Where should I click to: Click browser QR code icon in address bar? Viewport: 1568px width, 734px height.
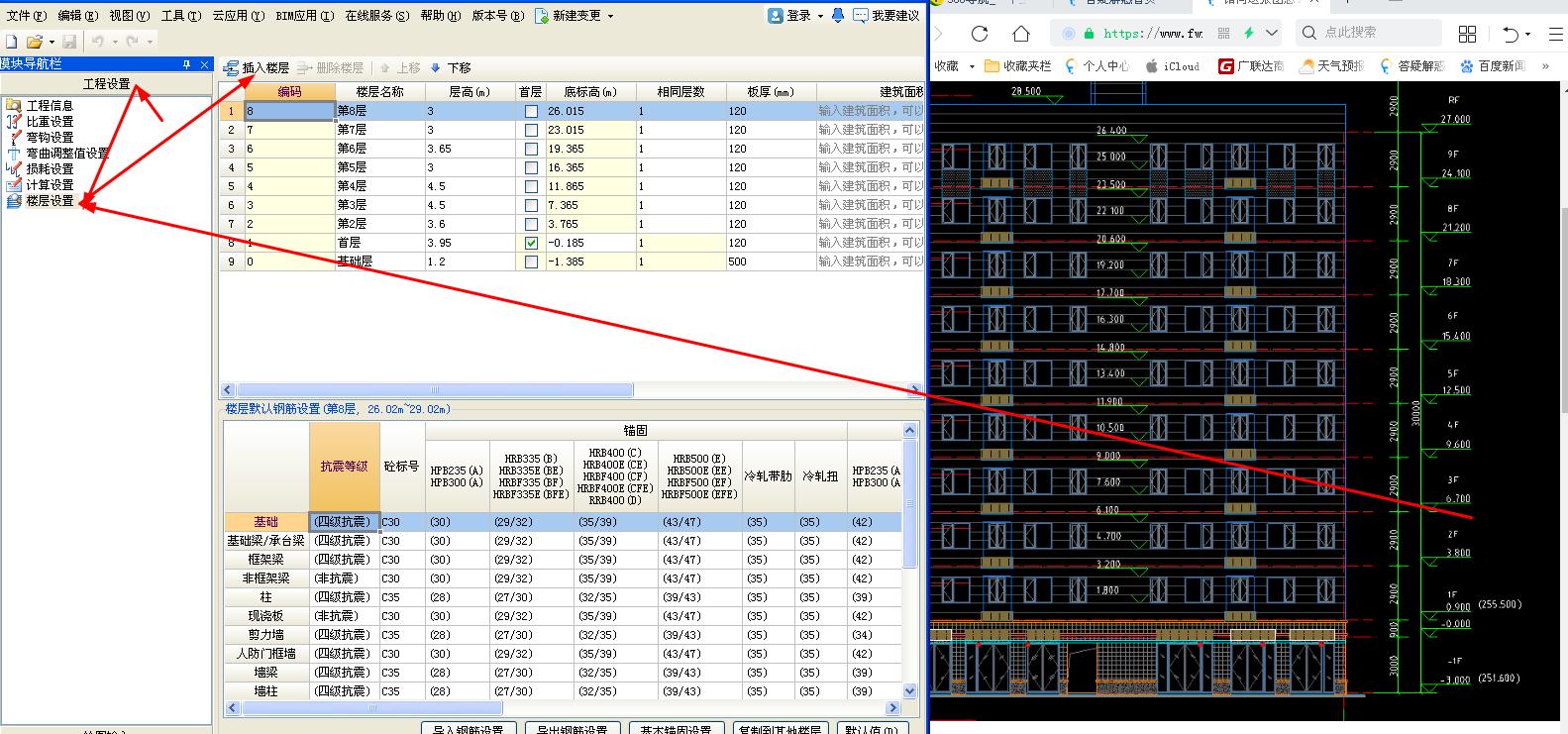click(1223, 33)
